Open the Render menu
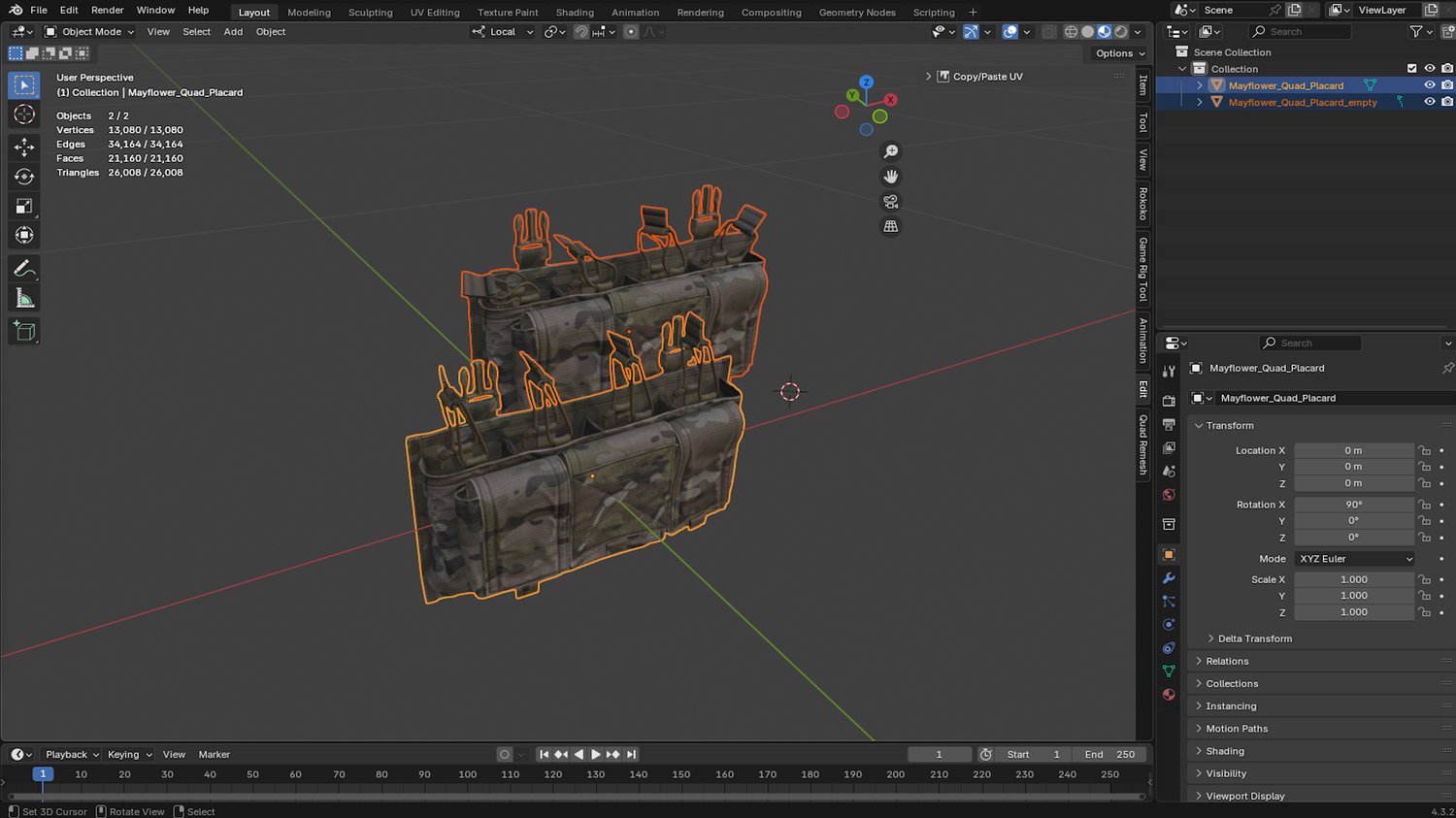Screen dimensions: 1456x818 tap(107, 11)
